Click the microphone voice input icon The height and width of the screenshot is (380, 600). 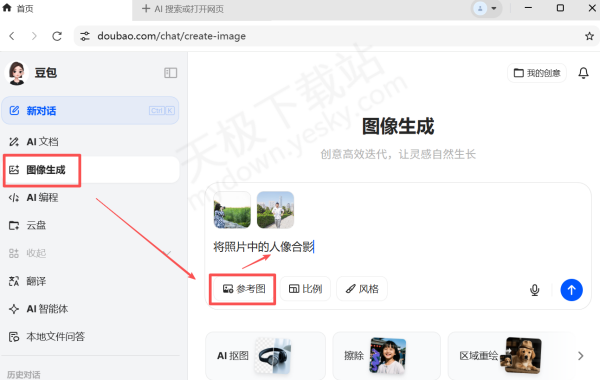pos(535,290)
